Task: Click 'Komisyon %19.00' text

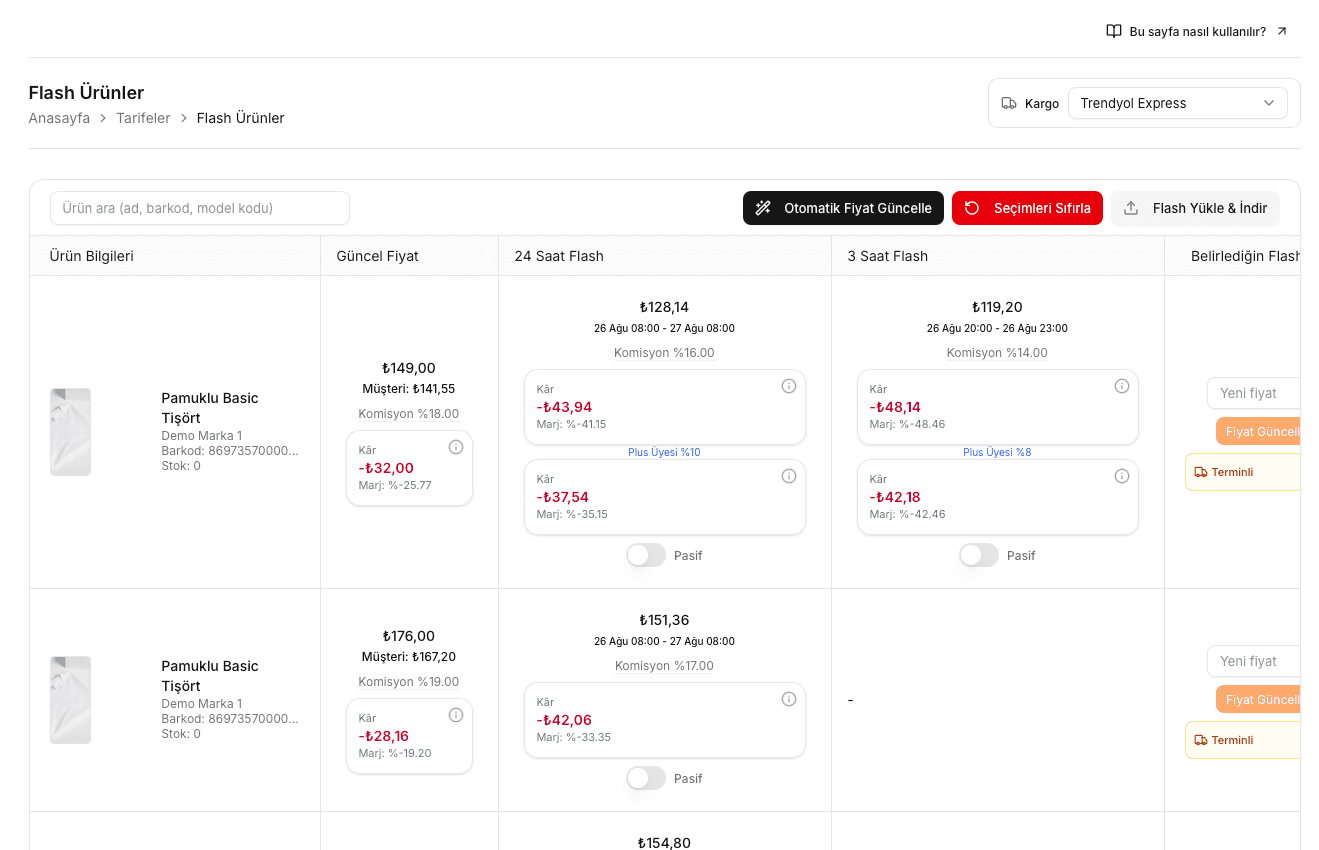Action: click(x=409, y=682)
